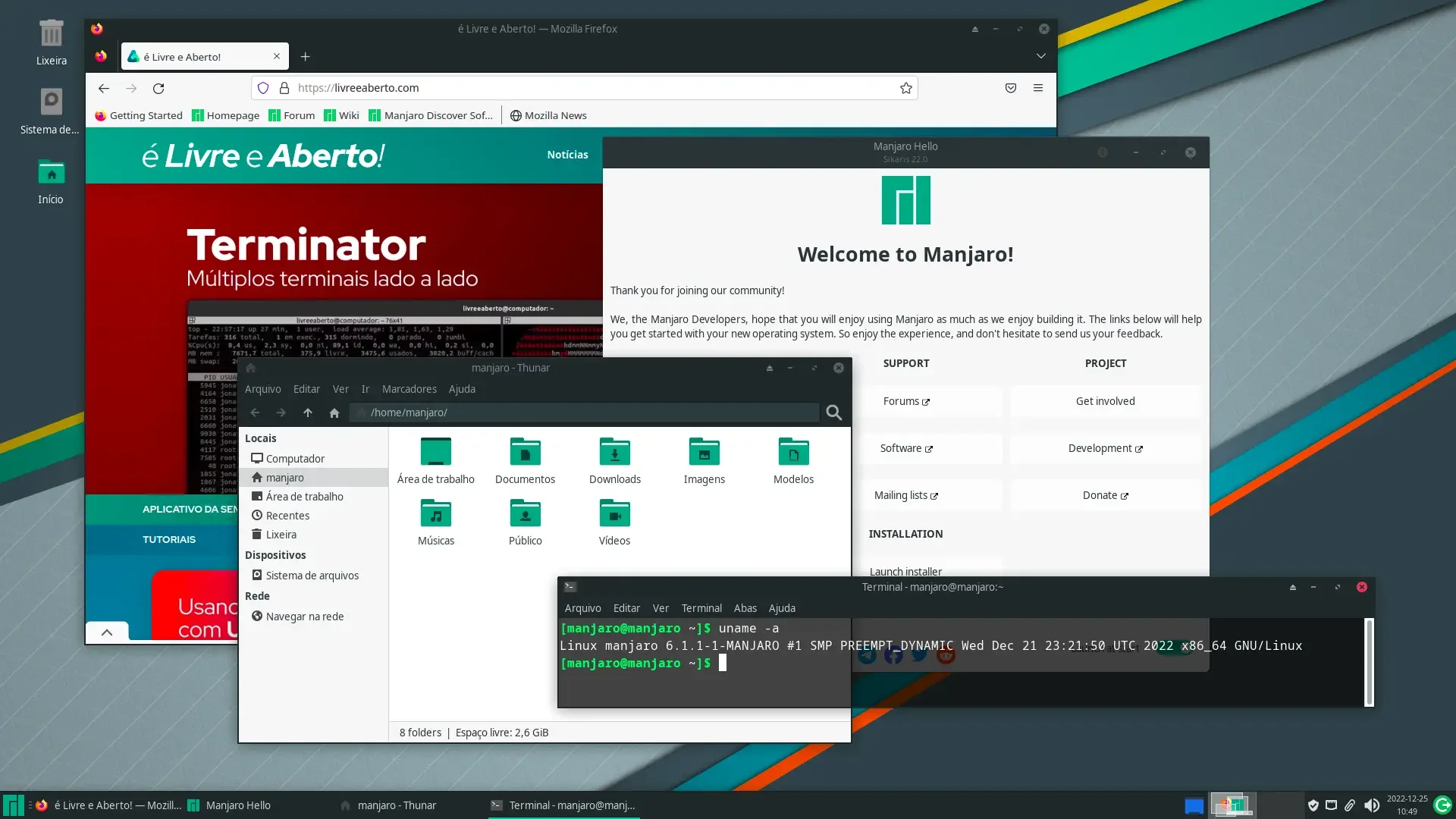Image resolution: width=1456 pixels, height=819 pixels.
Task: Open the Marcadores menu in Thunar
Action: click(409, 389)
